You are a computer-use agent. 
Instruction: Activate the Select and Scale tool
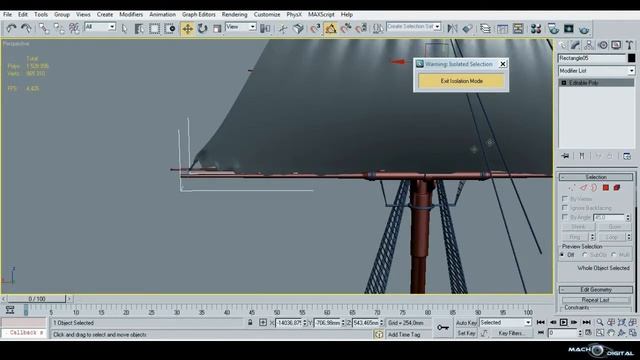217,28
